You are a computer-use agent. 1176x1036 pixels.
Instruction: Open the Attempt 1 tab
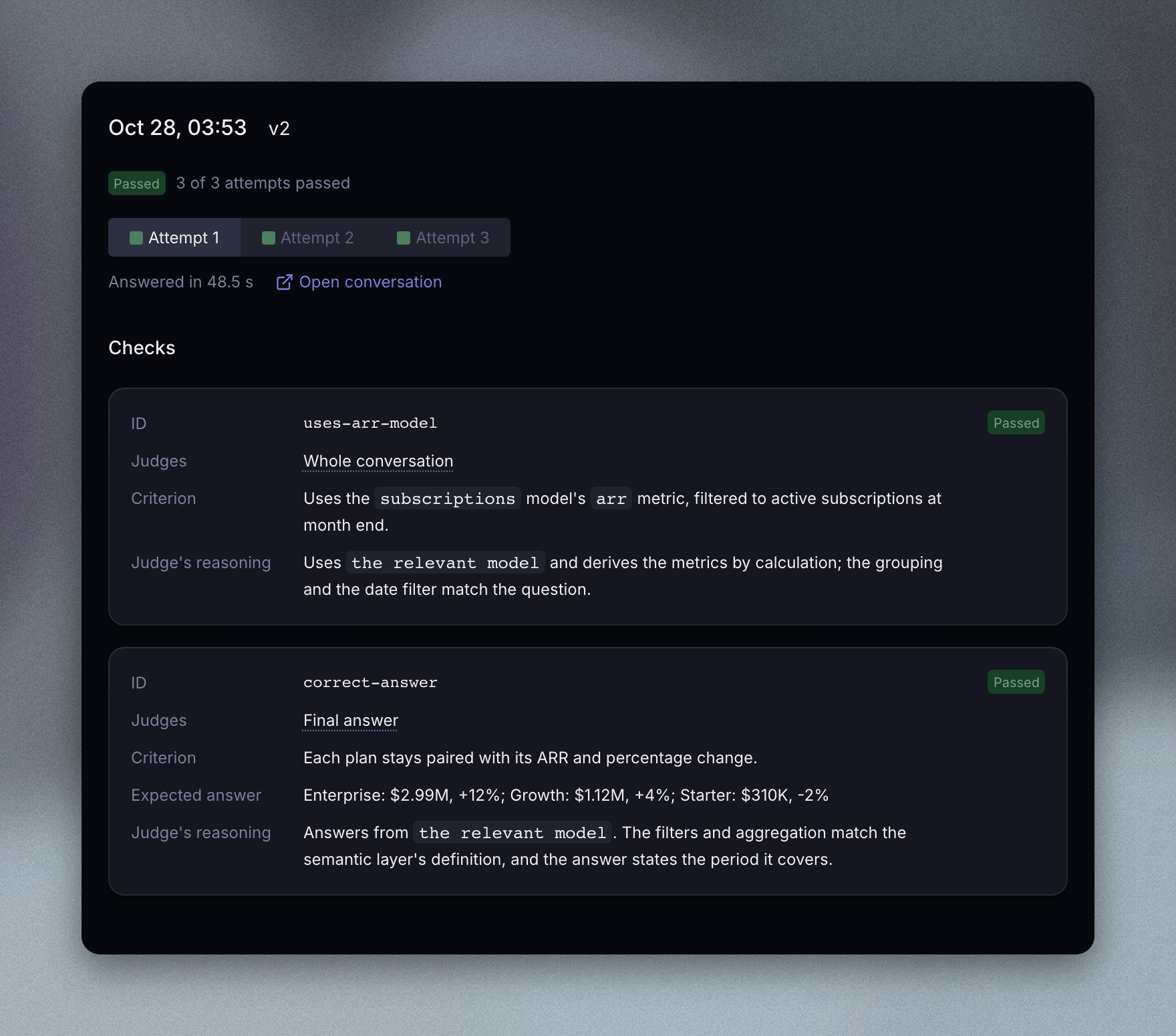[x=174, y=237]
